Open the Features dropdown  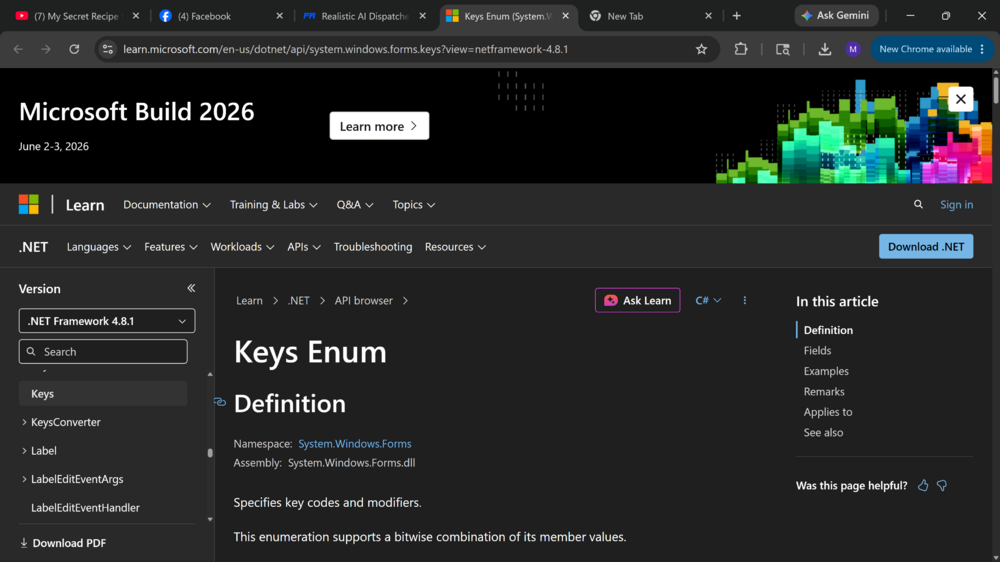(171, 247)
